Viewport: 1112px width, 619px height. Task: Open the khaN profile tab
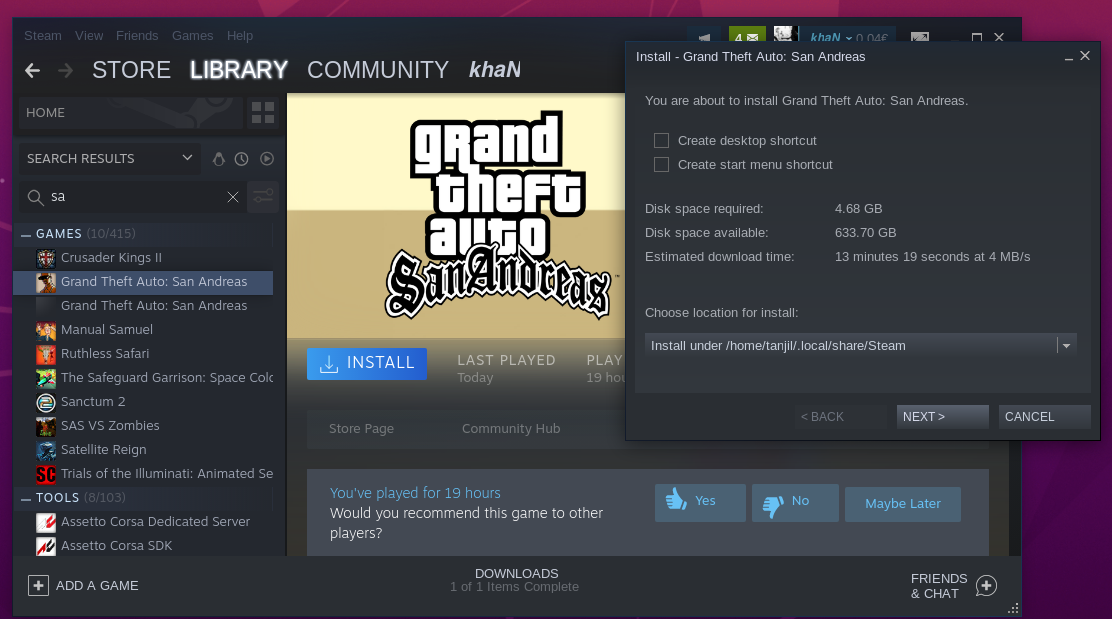(x=495, y=69)
